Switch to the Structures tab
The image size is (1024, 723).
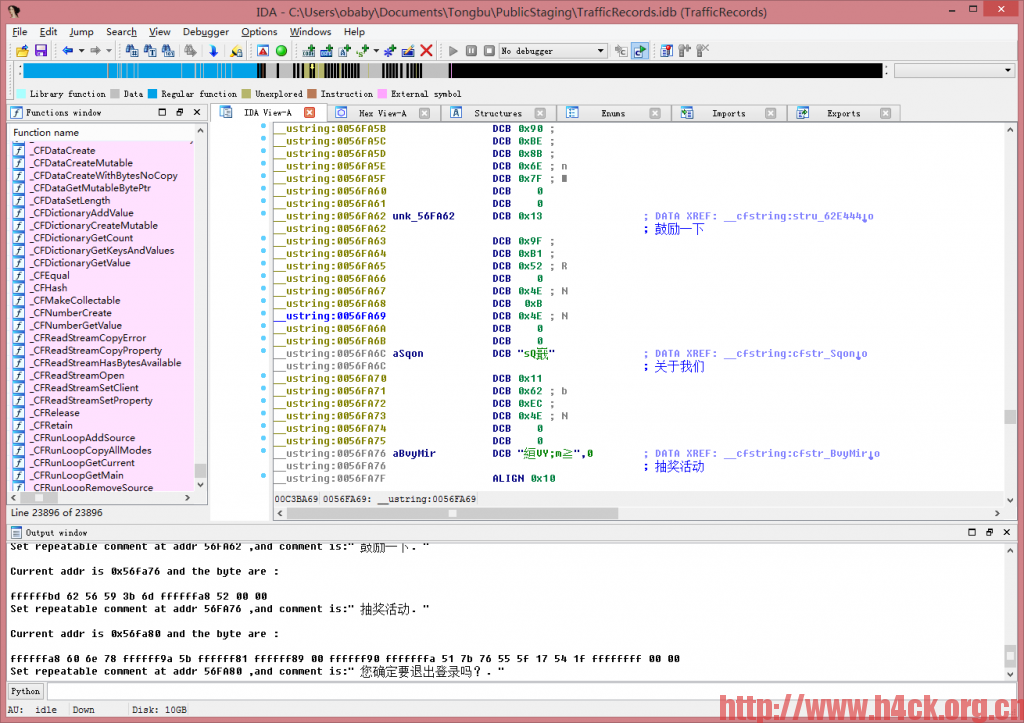498,113
